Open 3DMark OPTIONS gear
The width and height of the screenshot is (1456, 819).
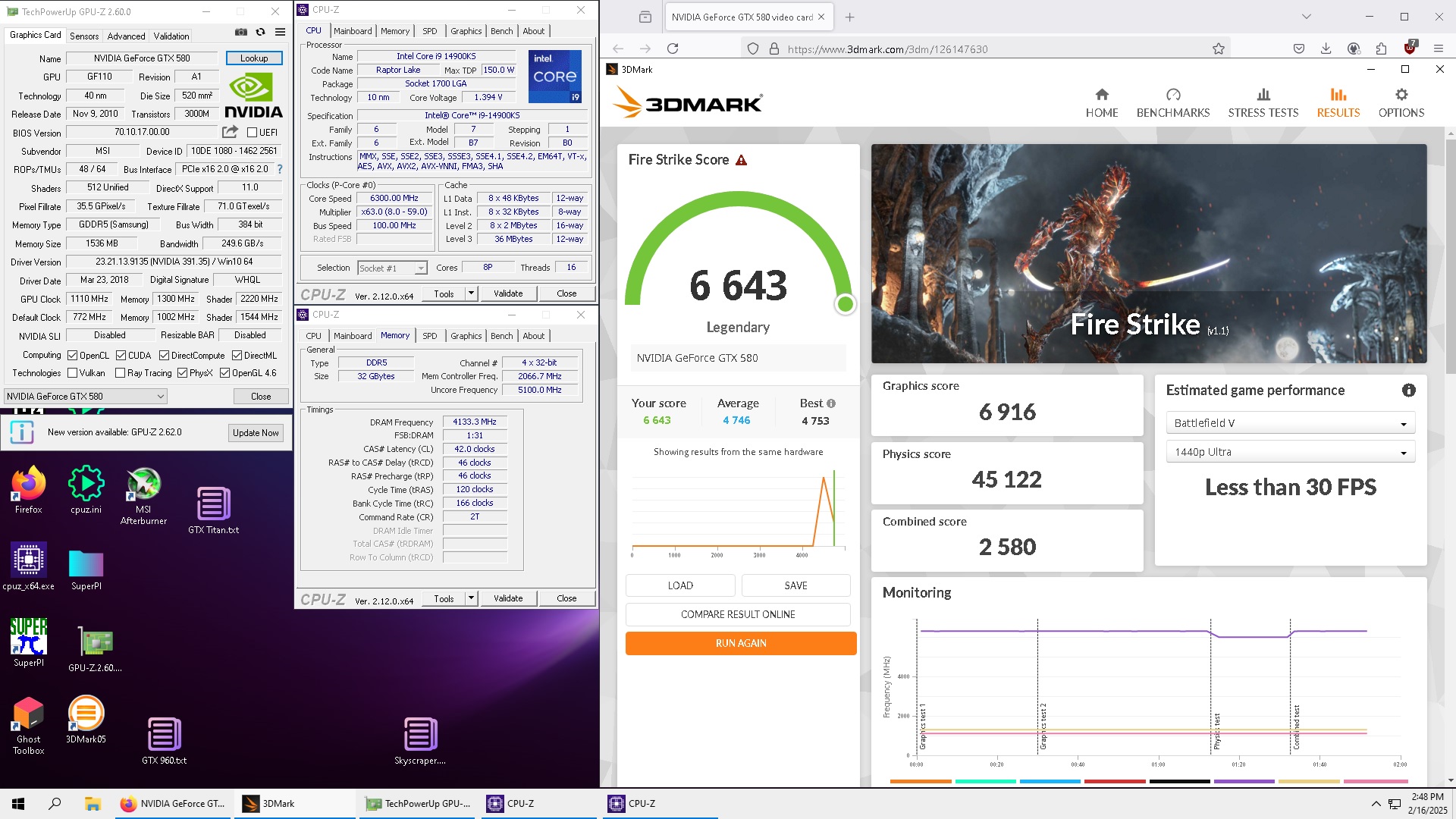click(x=1401, y=103)
